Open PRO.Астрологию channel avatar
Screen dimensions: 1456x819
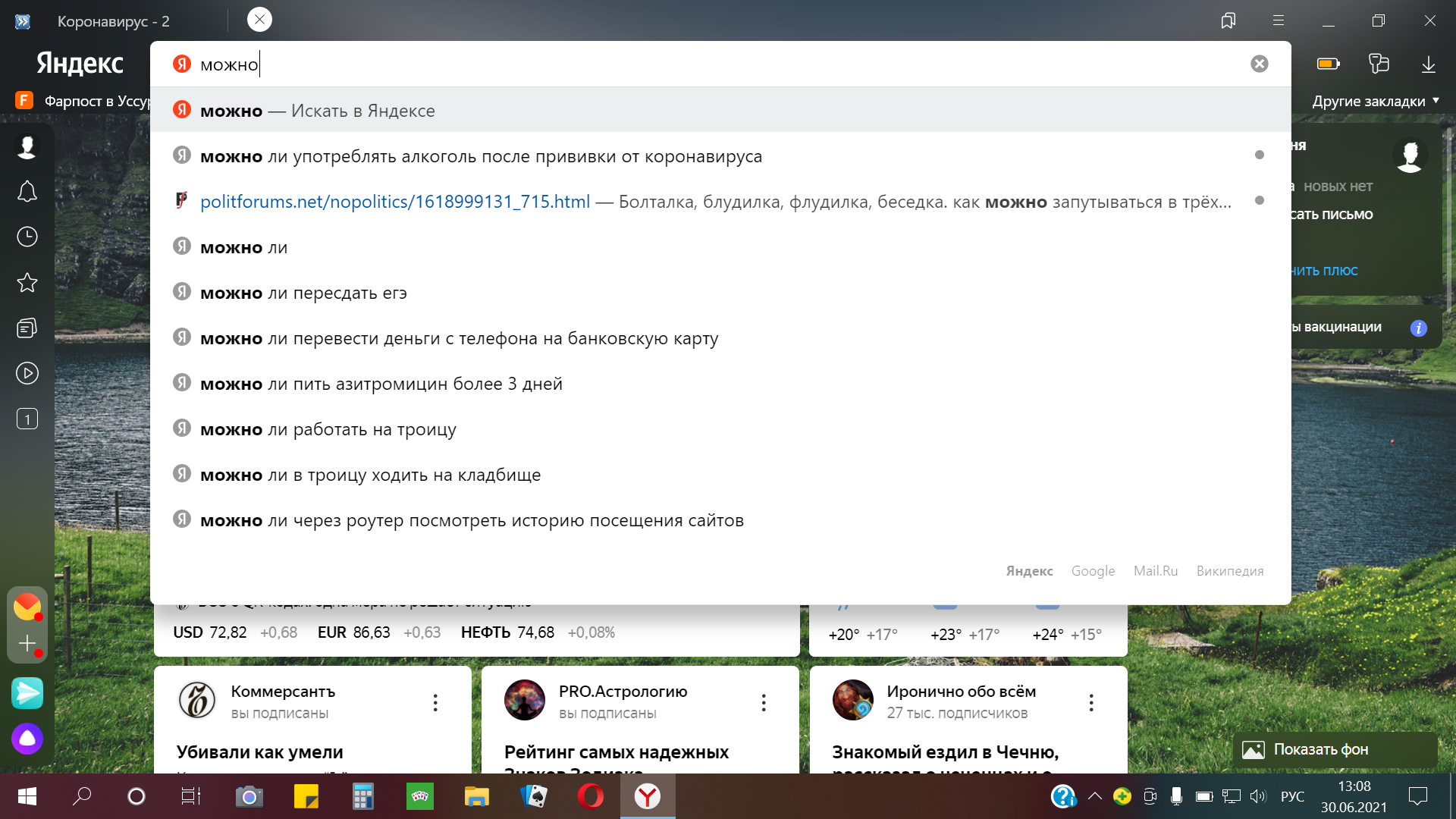tap(525, 699)
